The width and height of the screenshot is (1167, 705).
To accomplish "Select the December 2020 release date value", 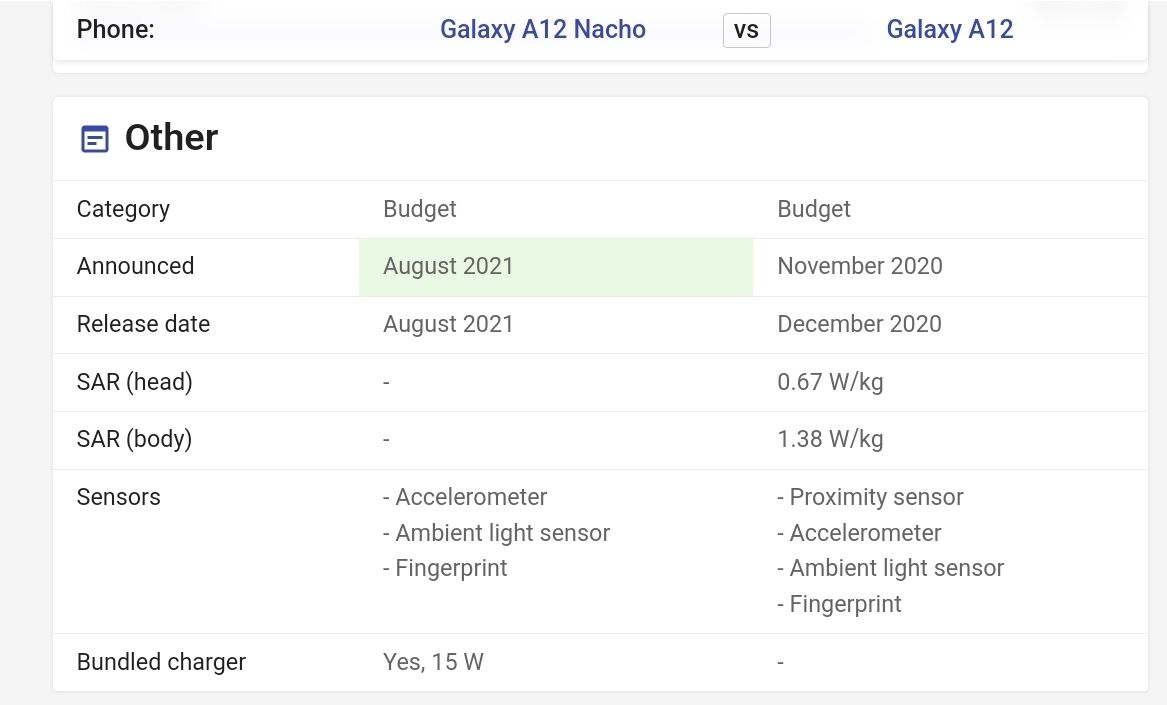I will 859,324.
